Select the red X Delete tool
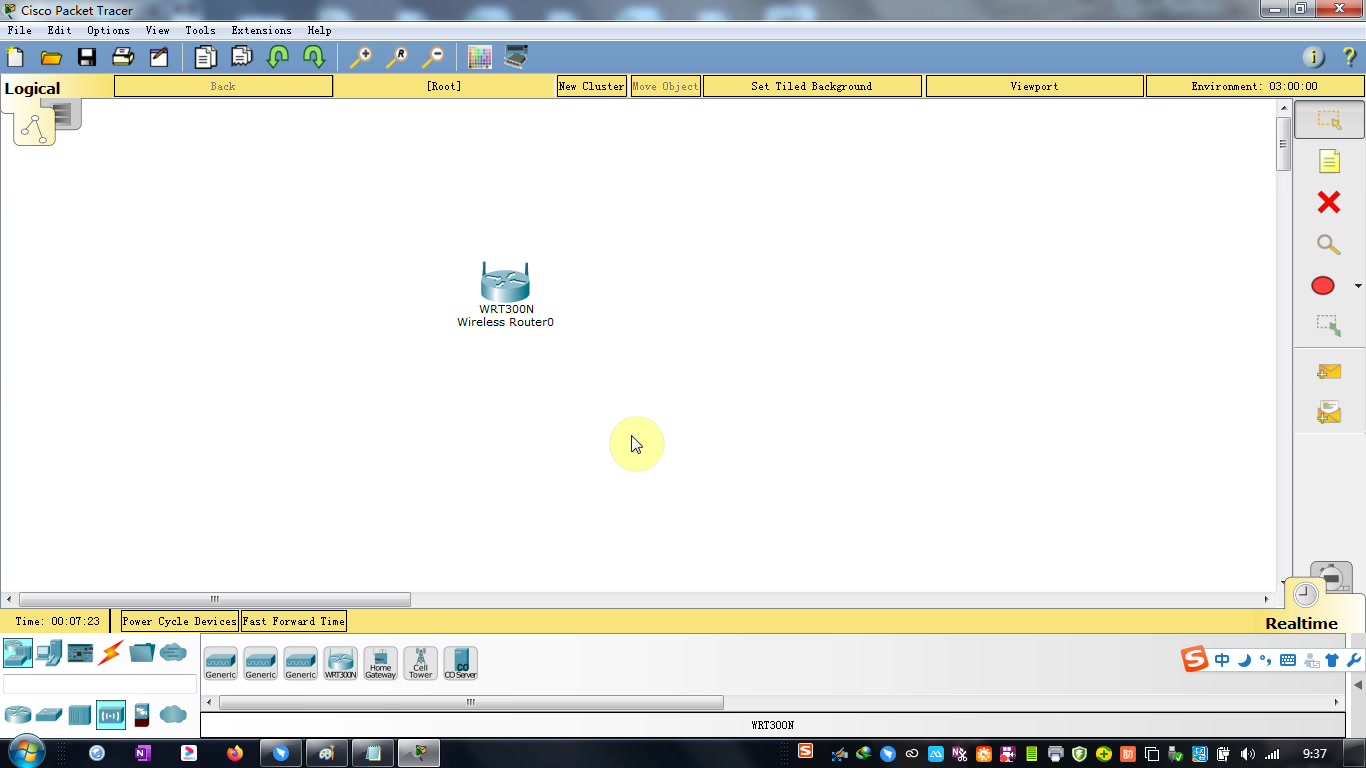 [x=1329, y=203]
